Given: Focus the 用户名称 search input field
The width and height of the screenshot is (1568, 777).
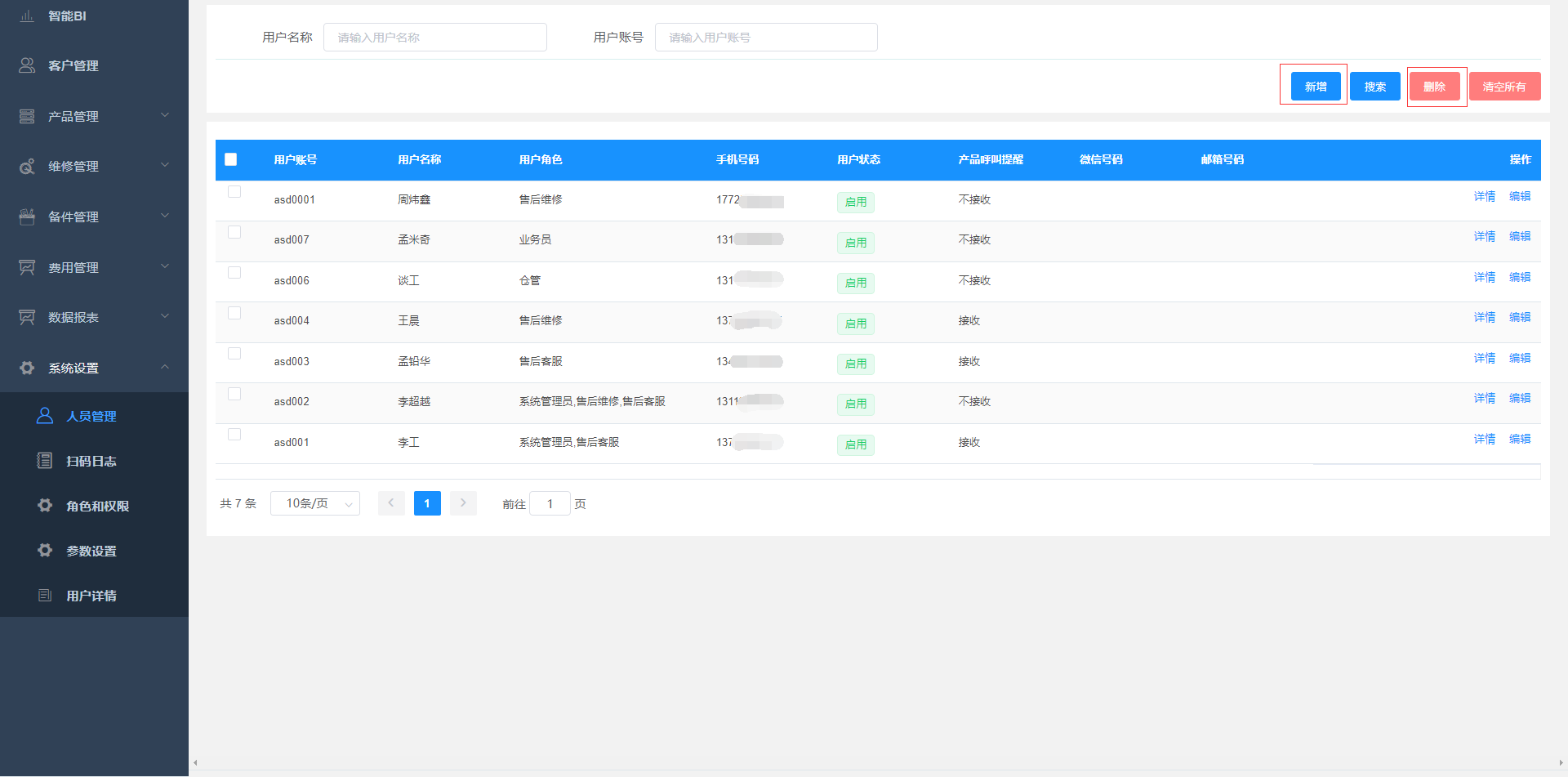Looking at the screenshot, I should click(x=434, y=38).
